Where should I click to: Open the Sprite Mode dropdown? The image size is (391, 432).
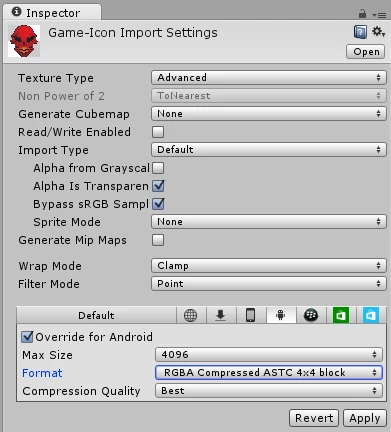pyautogui.click(x=269, y=222)
